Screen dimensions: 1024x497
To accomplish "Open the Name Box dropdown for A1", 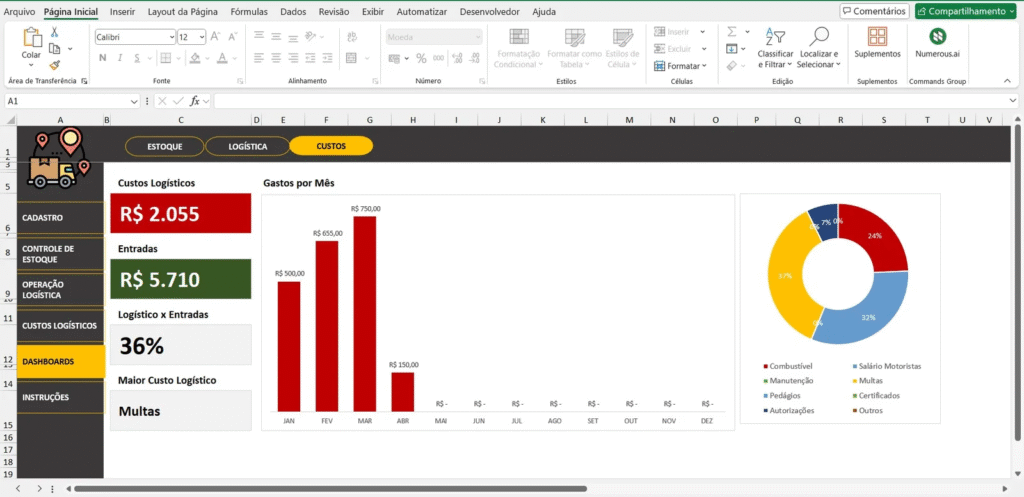I will tap(134, 101).
